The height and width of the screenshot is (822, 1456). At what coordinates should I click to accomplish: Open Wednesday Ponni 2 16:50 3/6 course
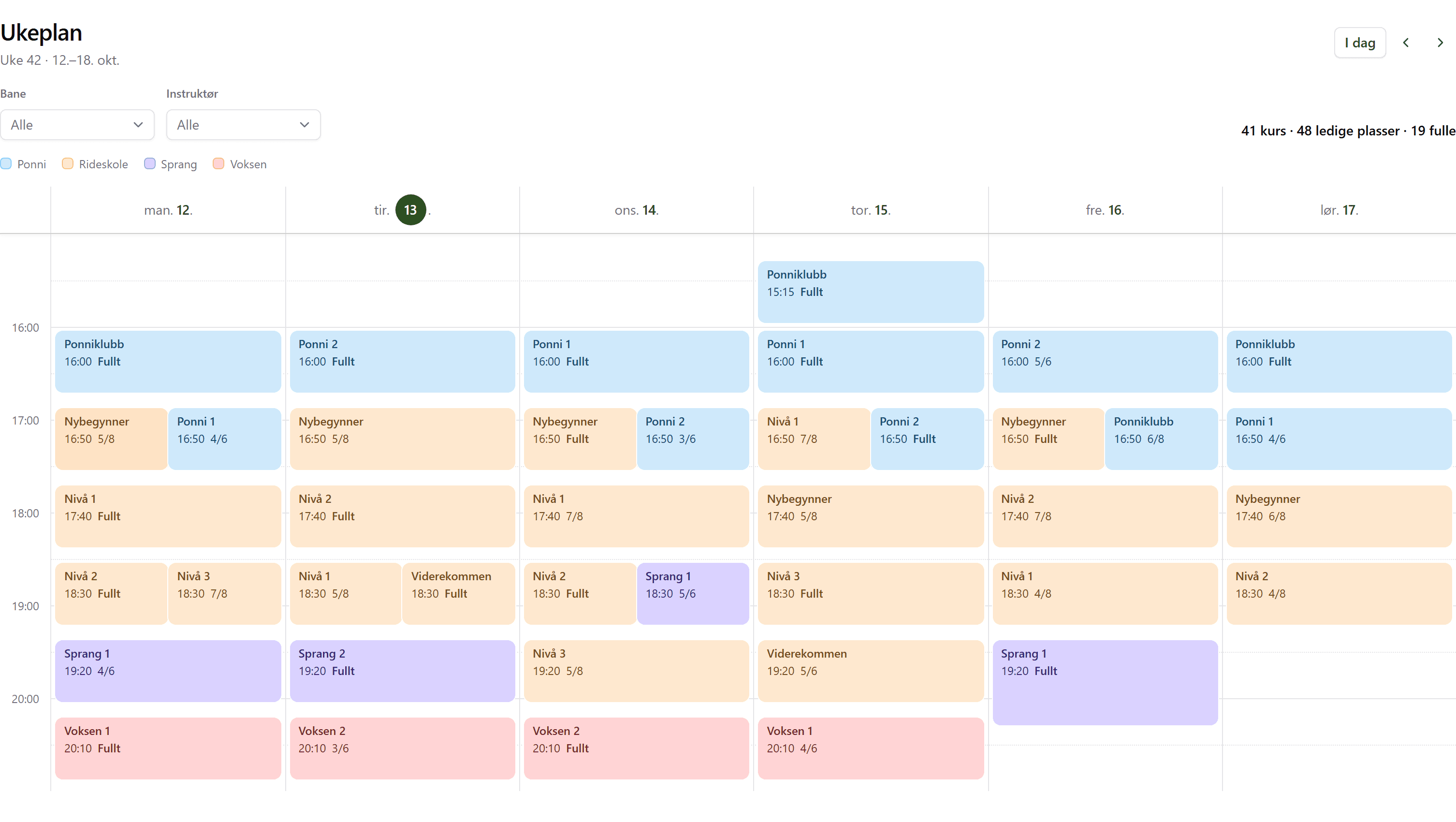point(693,439)
